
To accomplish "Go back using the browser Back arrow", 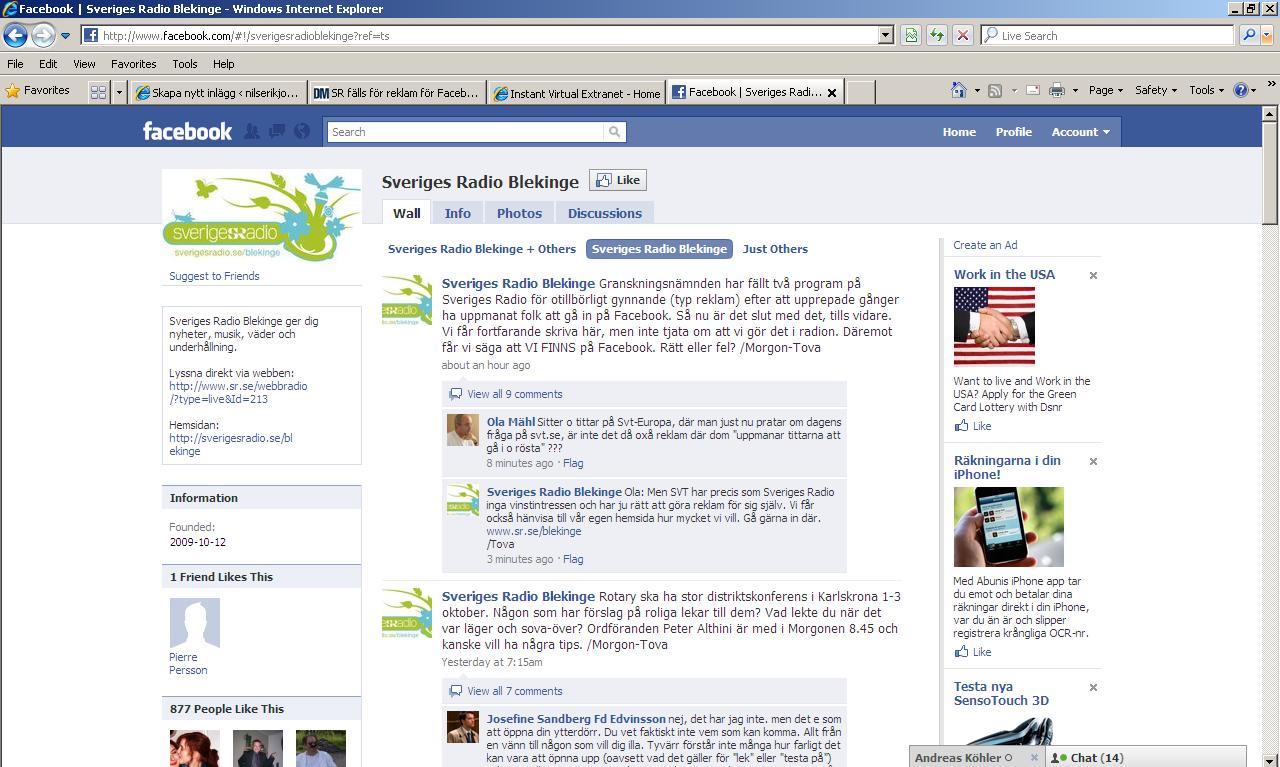I will pos(15,35).
